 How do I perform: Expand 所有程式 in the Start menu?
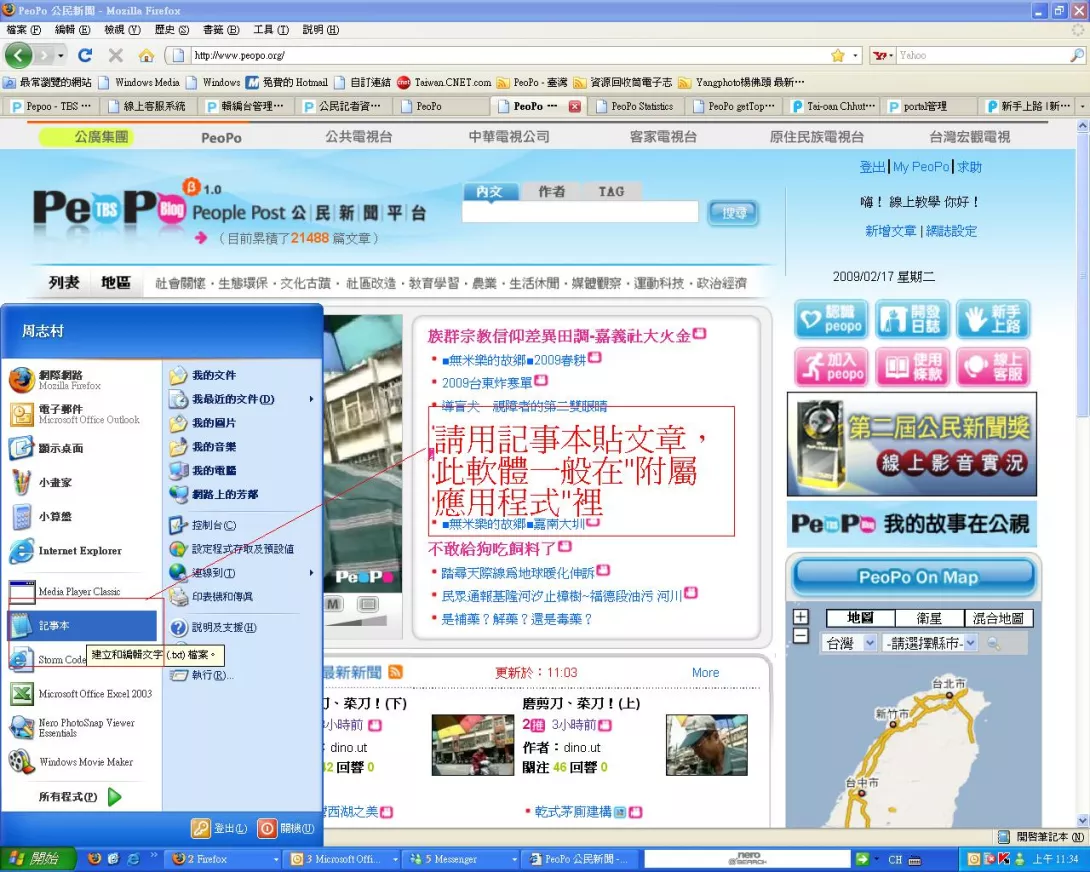(80, 797)
